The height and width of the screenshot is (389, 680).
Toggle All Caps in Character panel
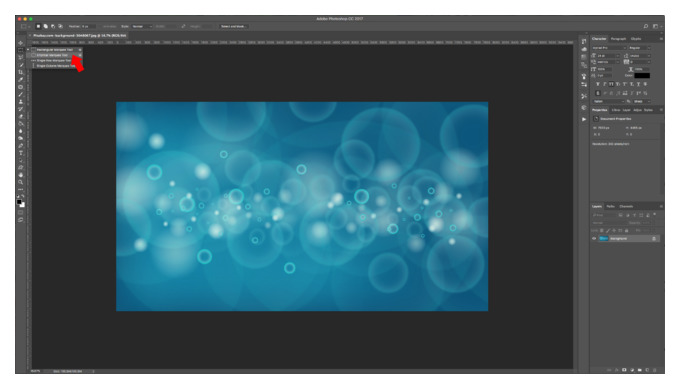coord(611,84)
